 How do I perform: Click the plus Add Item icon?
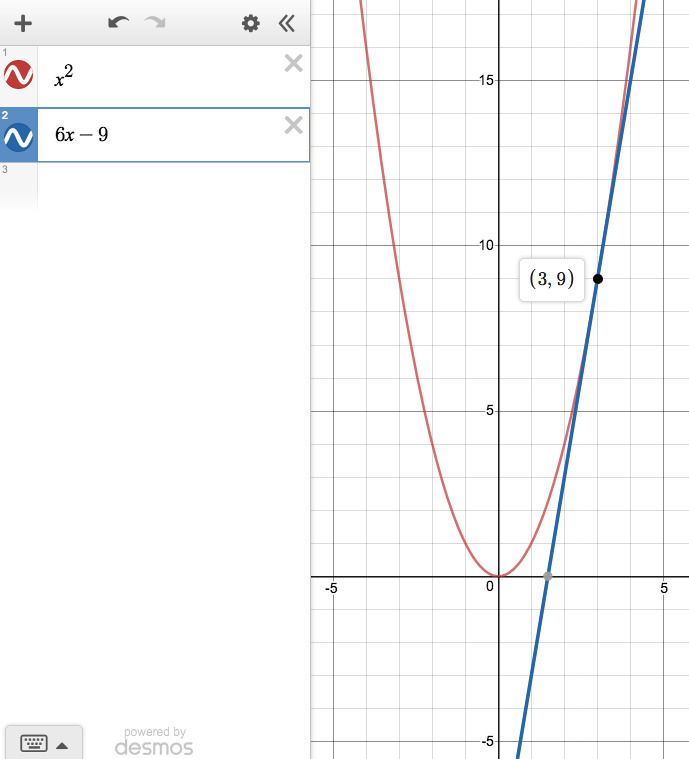point(23,23)
